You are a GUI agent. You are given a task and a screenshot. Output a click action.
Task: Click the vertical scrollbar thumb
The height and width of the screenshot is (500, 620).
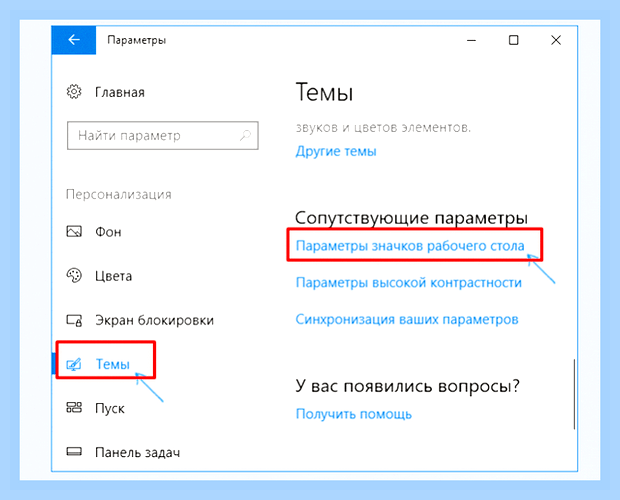point(574,394)
